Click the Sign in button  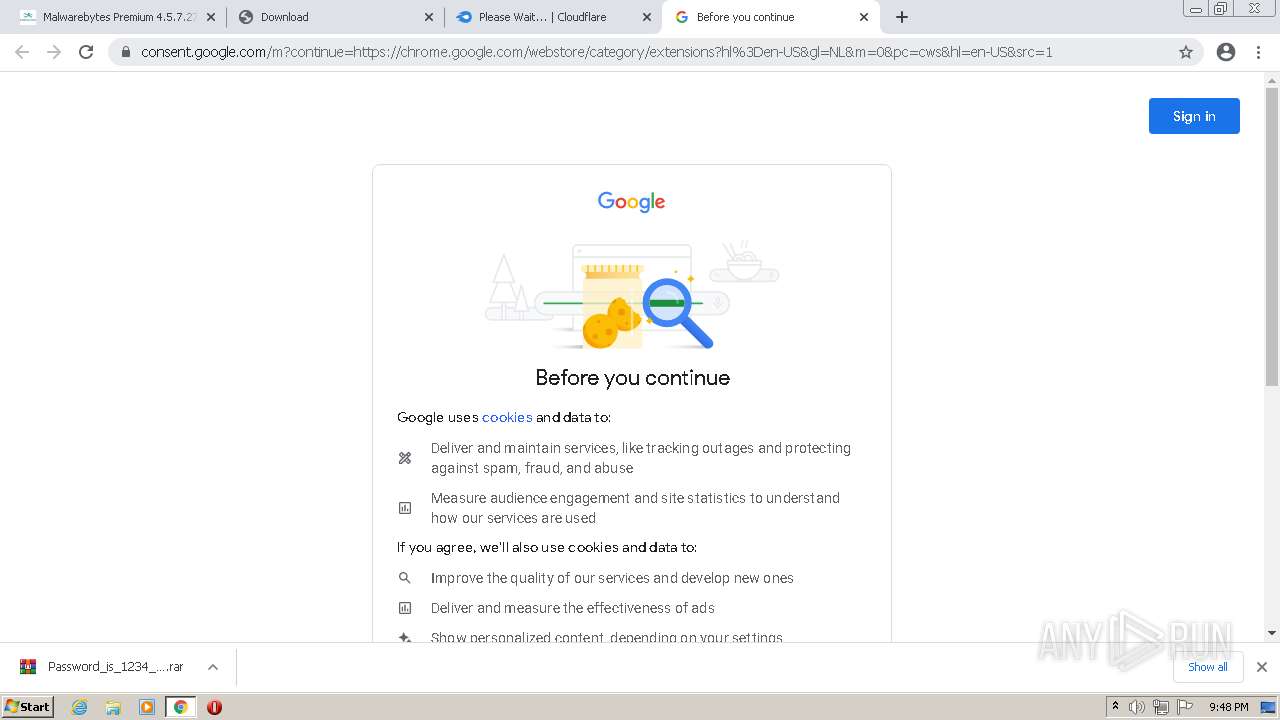(1194, 116)
